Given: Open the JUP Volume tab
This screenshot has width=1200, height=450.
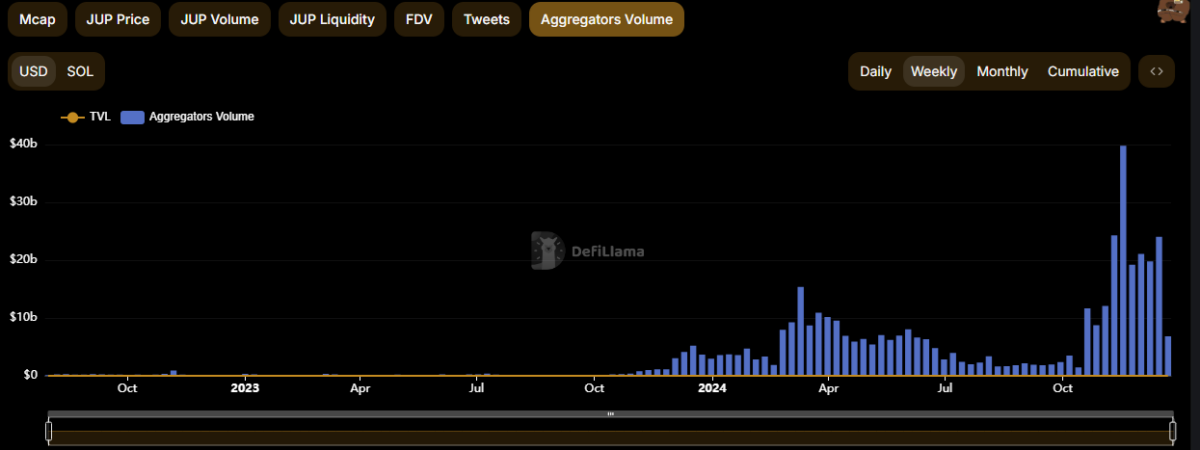Looking at the screenshot, I should 219,19.
